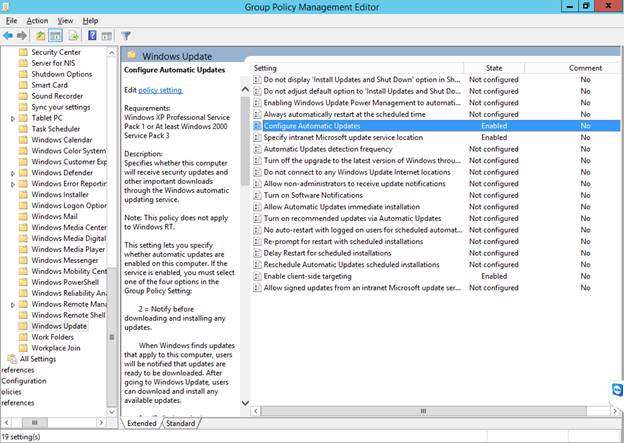Click the Back arrow toolbar icon
The width and height of the screenshot is (624, 443).
click(8, 36)
